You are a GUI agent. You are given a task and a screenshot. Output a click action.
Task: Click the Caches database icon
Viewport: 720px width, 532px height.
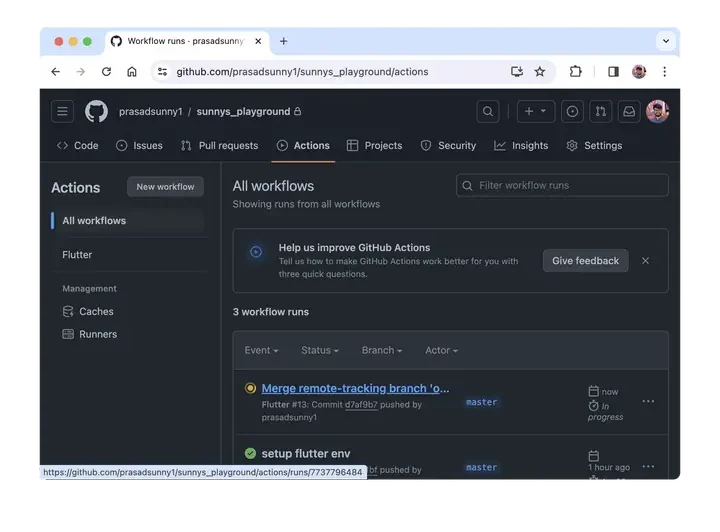pos(68,312)
